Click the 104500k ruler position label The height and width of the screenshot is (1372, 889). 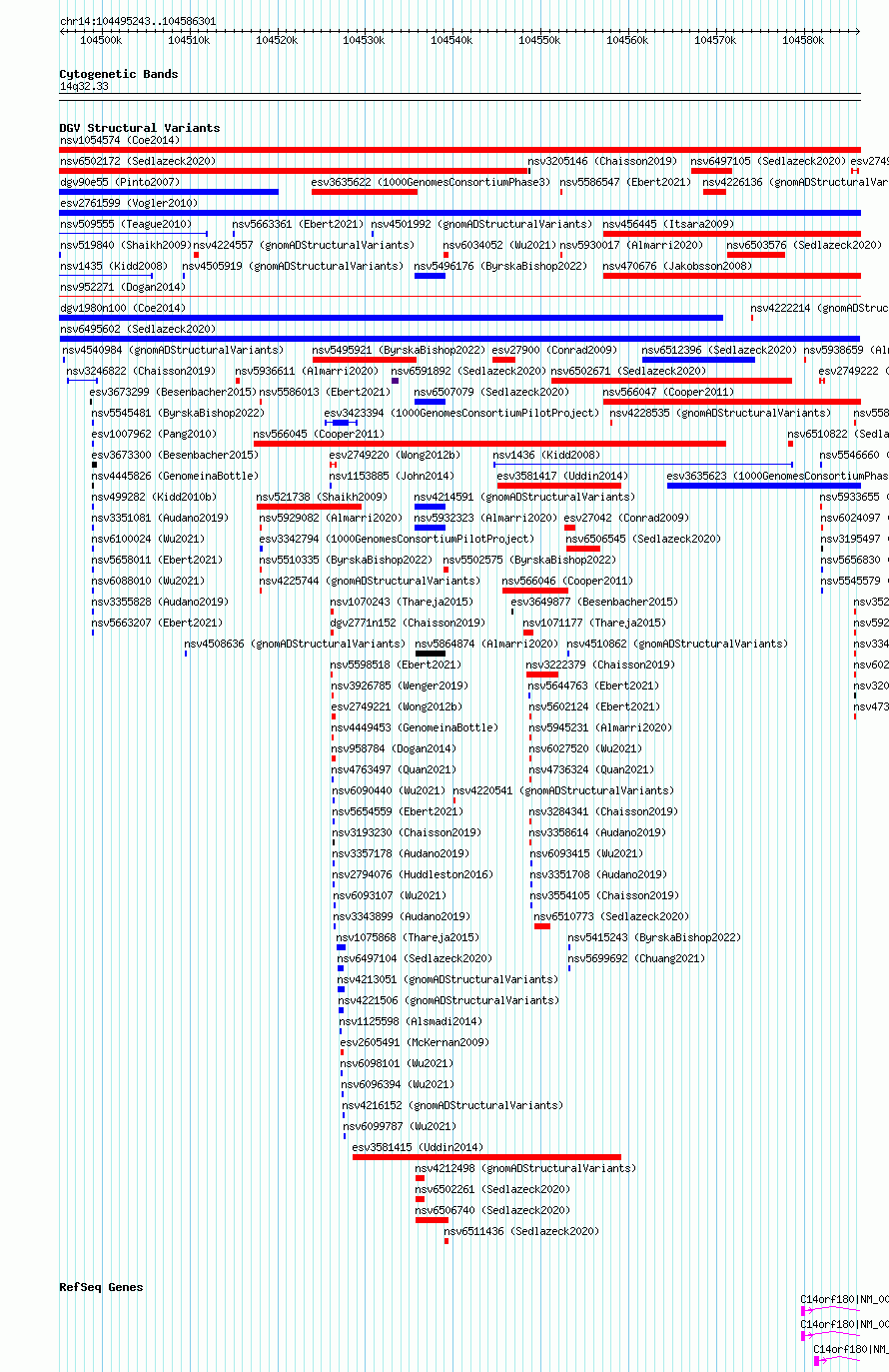tap(101, 40)
